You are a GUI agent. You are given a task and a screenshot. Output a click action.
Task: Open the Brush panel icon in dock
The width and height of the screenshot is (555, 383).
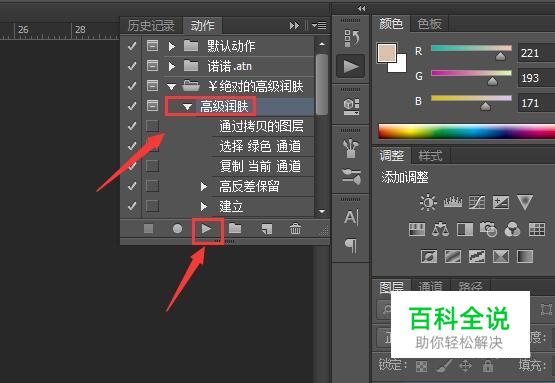[x=351, y=177]
